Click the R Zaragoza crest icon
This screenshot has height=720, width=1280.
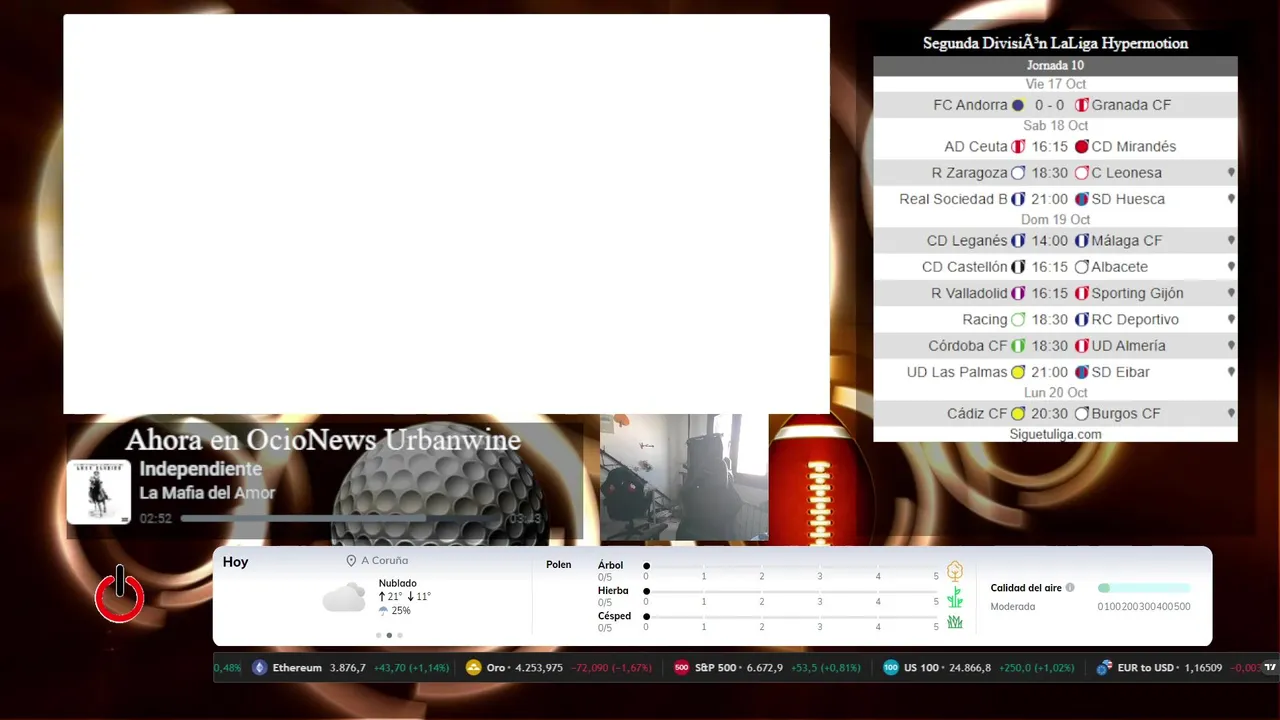pyautogui.click(x=1018, y=173)
